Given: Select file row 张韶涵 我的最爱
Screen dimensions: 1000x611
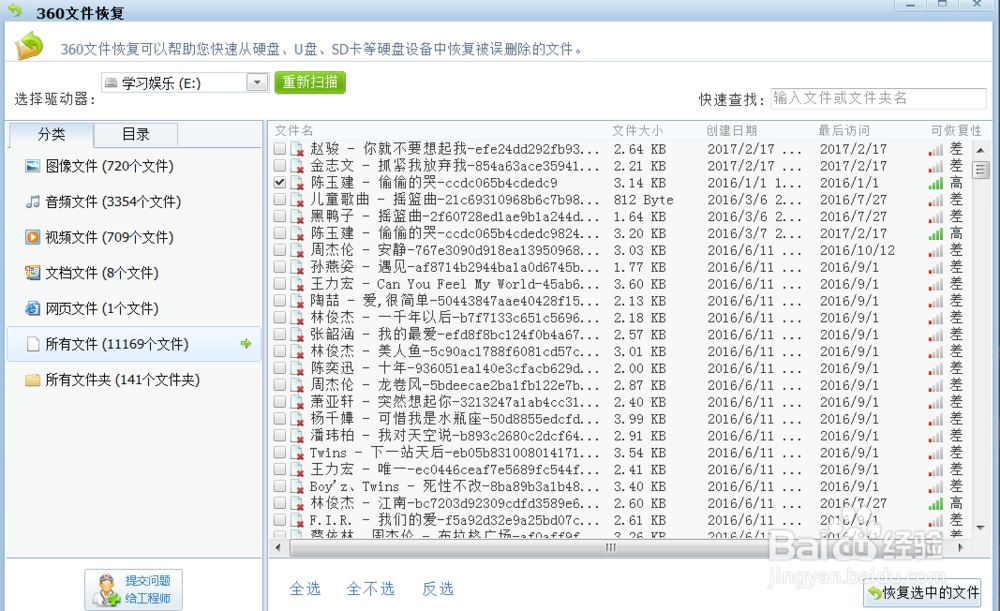Looking at the screenshot, I should click(x=619, y=334).
